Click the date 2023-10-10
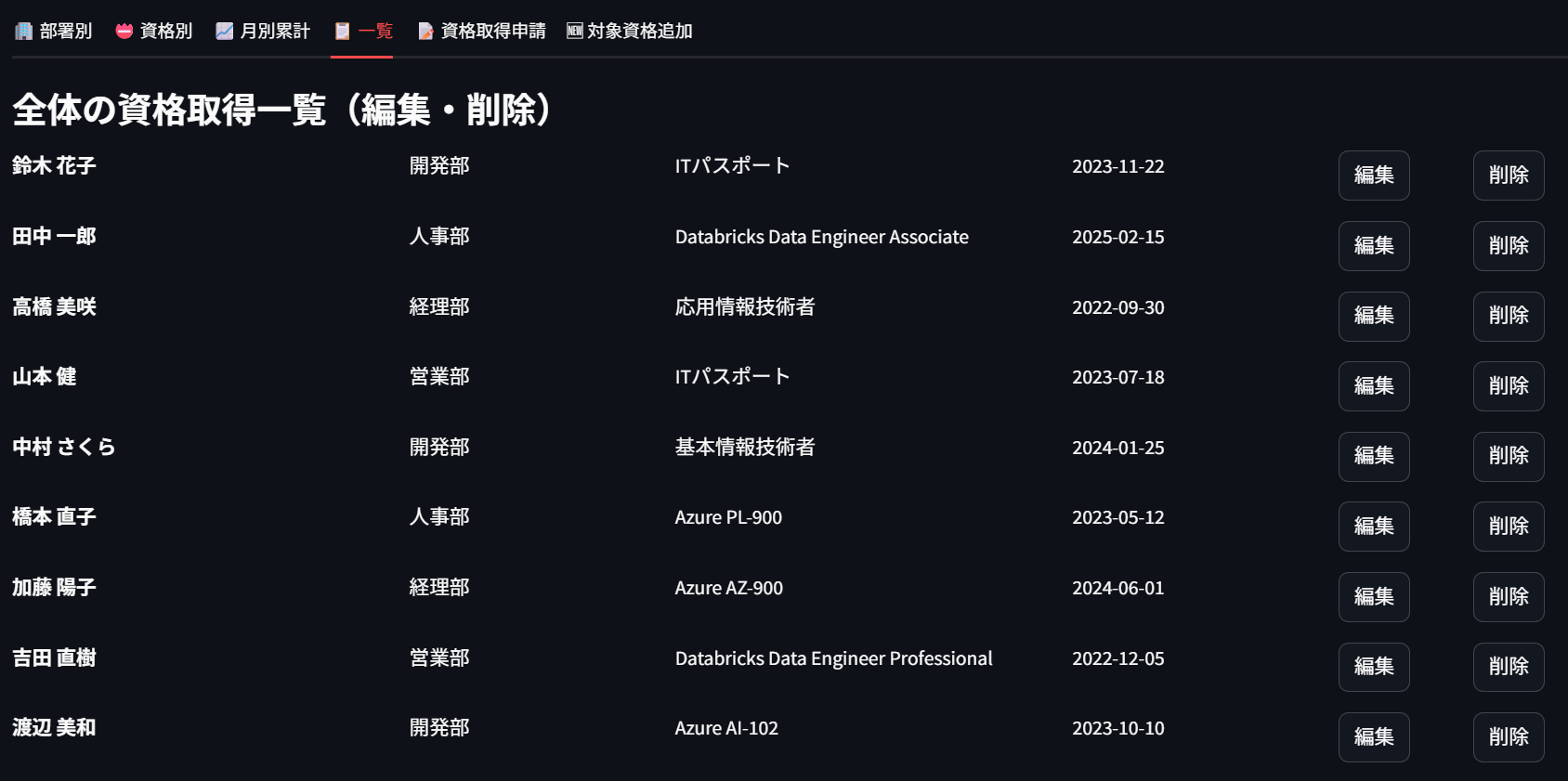This screenshot has width=1568, height=781. 1118,728
